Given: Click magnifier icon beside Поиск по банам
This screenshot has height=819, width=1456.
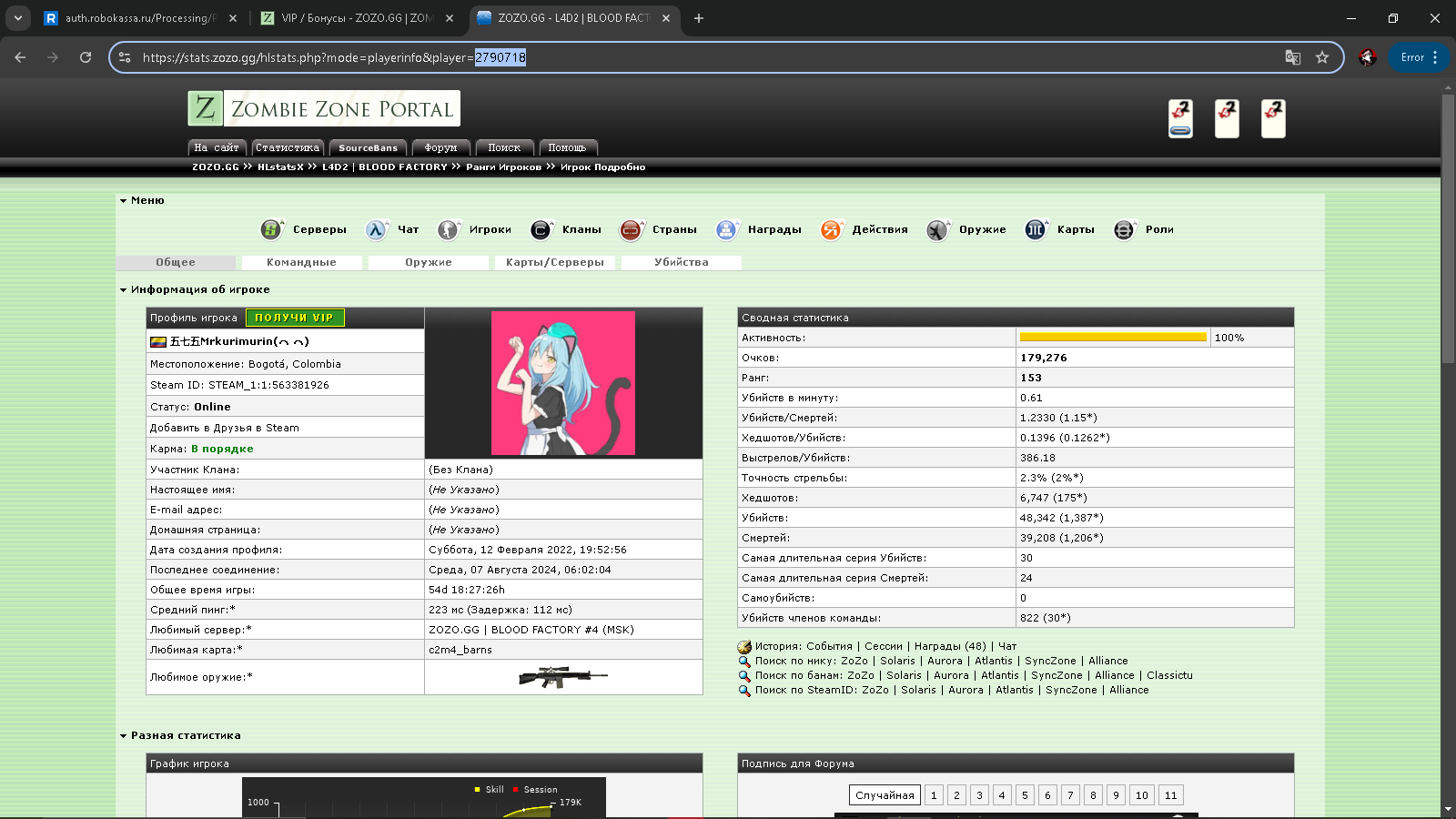Looking at the screenshot, I should pos(744,676).
